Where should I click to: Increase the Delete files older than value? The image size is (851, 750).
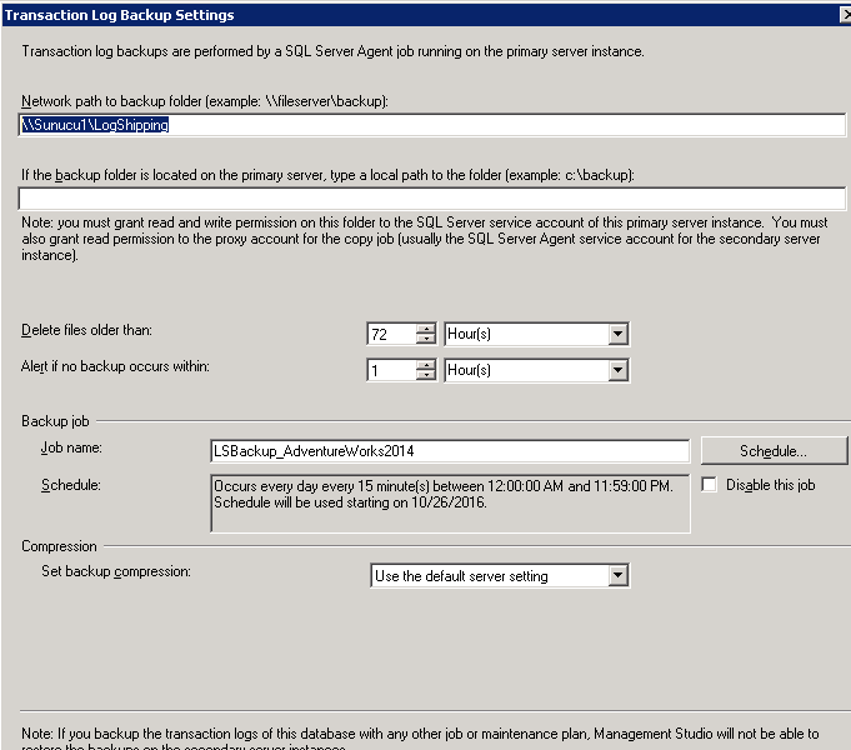click(427, 328)
